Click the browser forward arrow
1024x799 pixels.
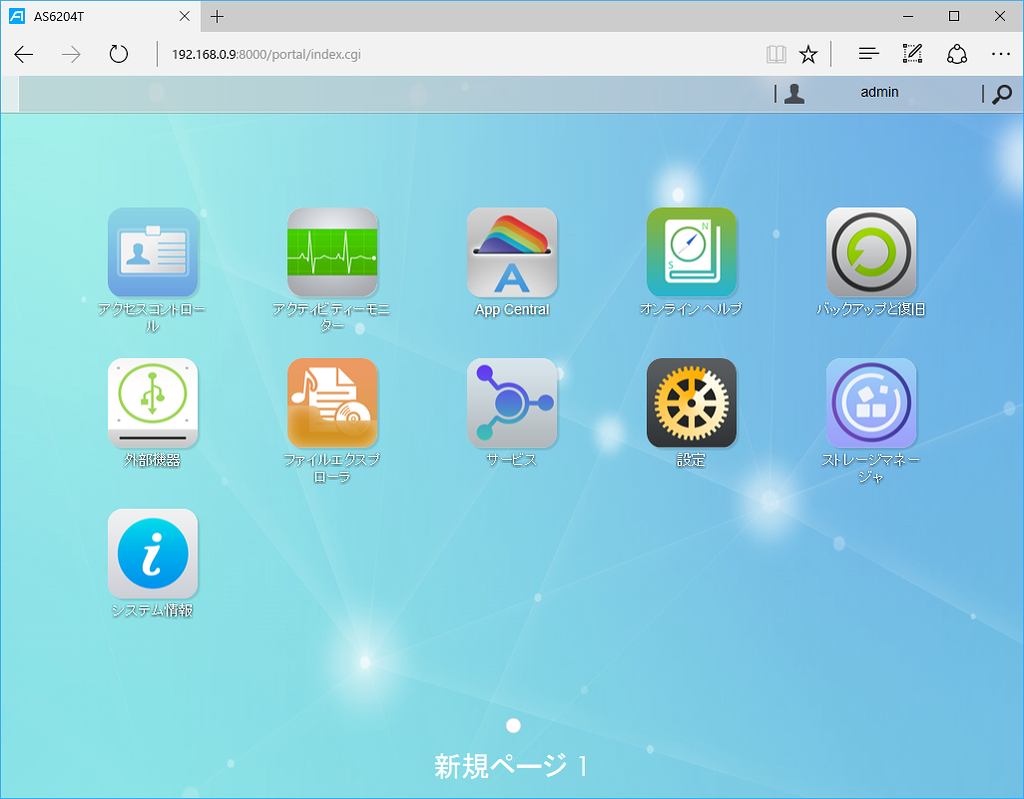[71, 54]
